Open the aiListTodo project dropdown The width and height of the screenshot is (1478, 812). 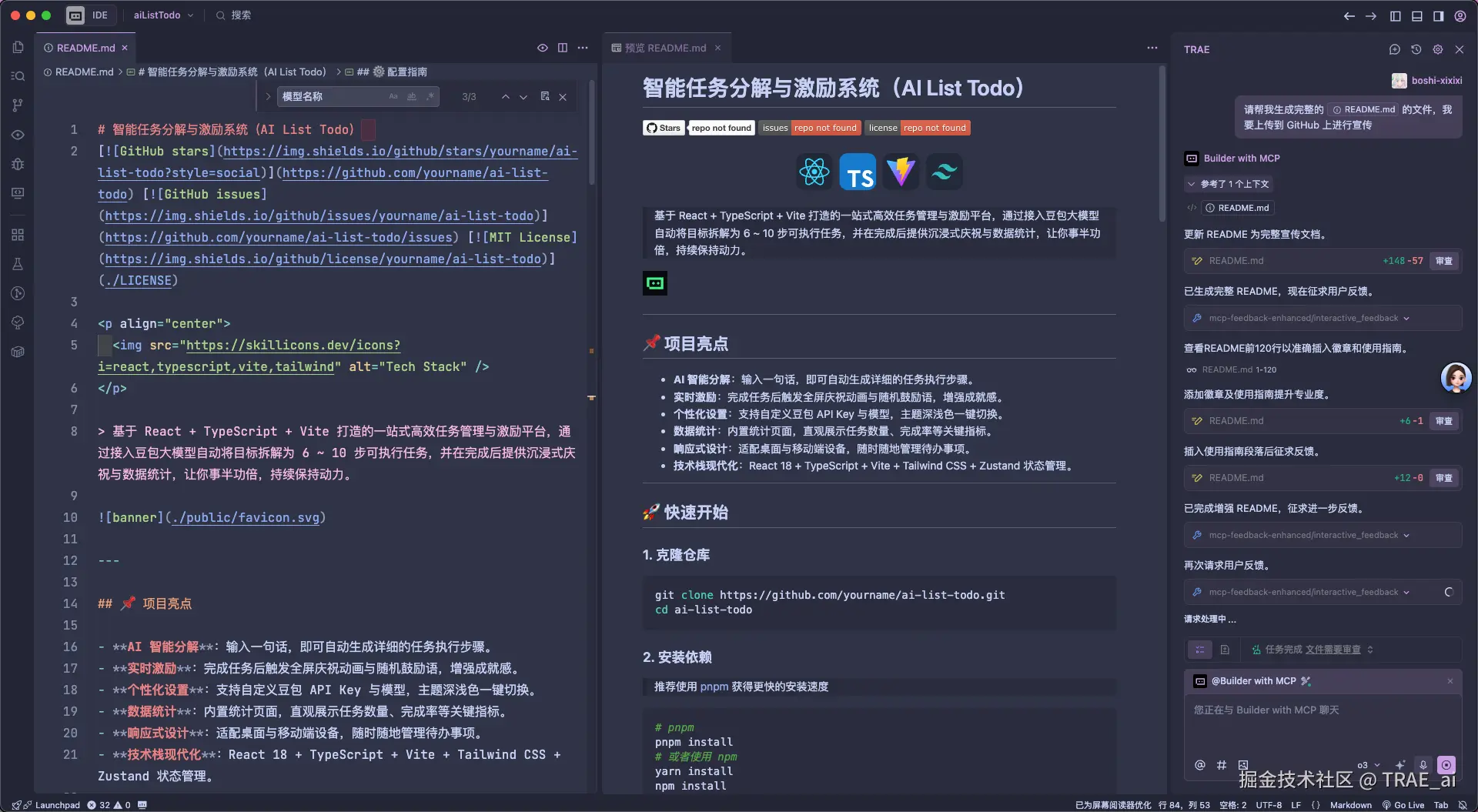tap(163, 15)
